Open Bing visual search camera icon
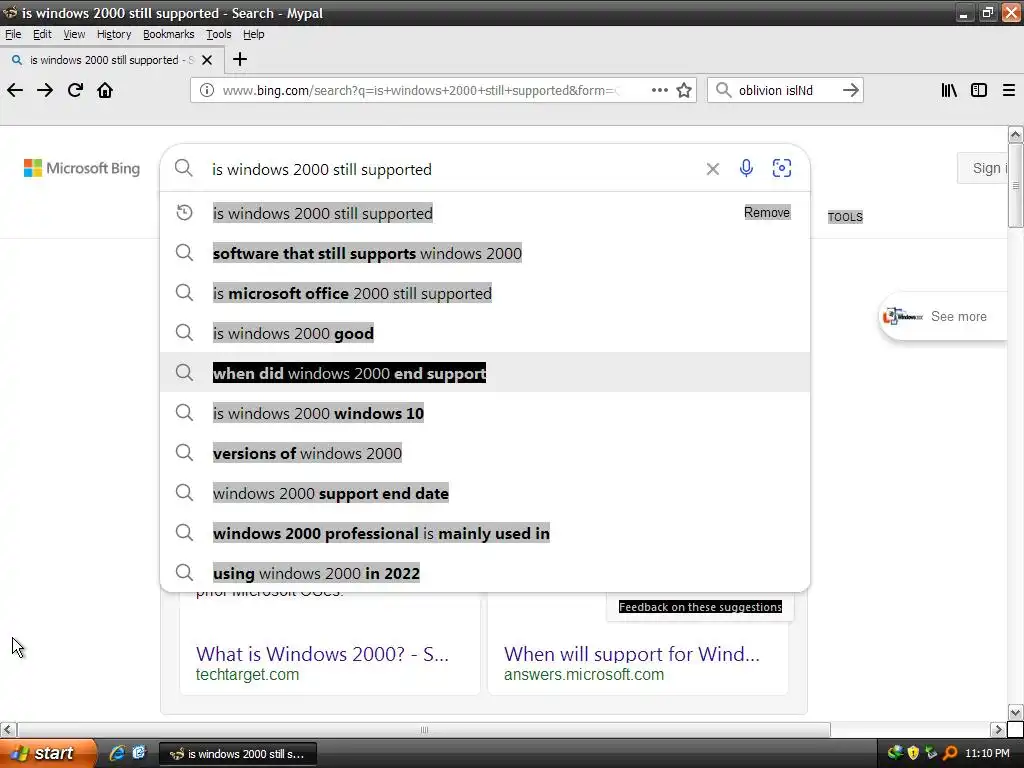1024x768 pixels. click(782, 168)
